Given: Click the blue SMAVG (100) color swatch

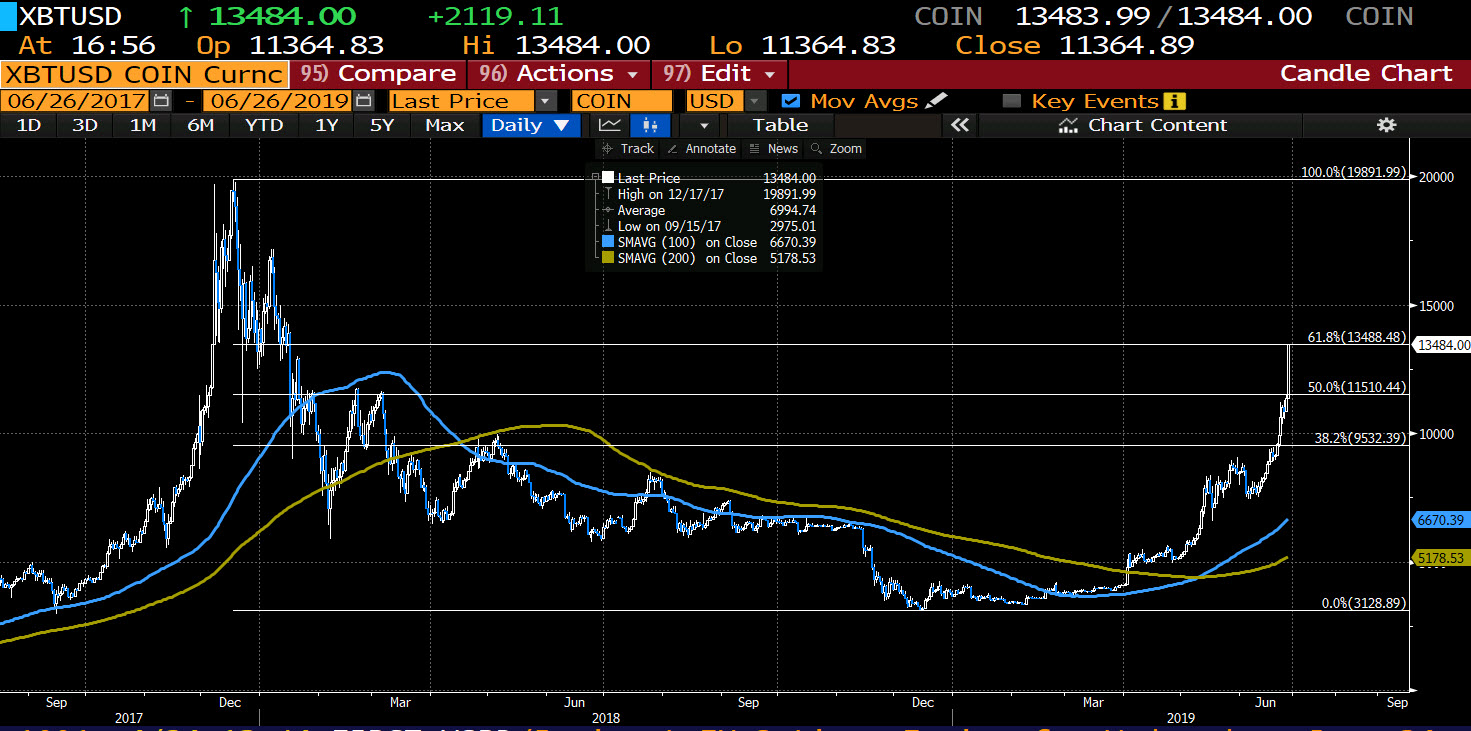Looking at the screenshot, I should coord(608,242).
